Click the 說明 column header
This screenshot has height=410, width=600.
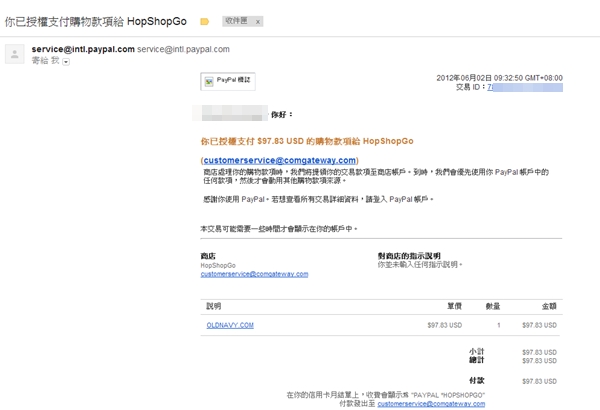point(214,306)
